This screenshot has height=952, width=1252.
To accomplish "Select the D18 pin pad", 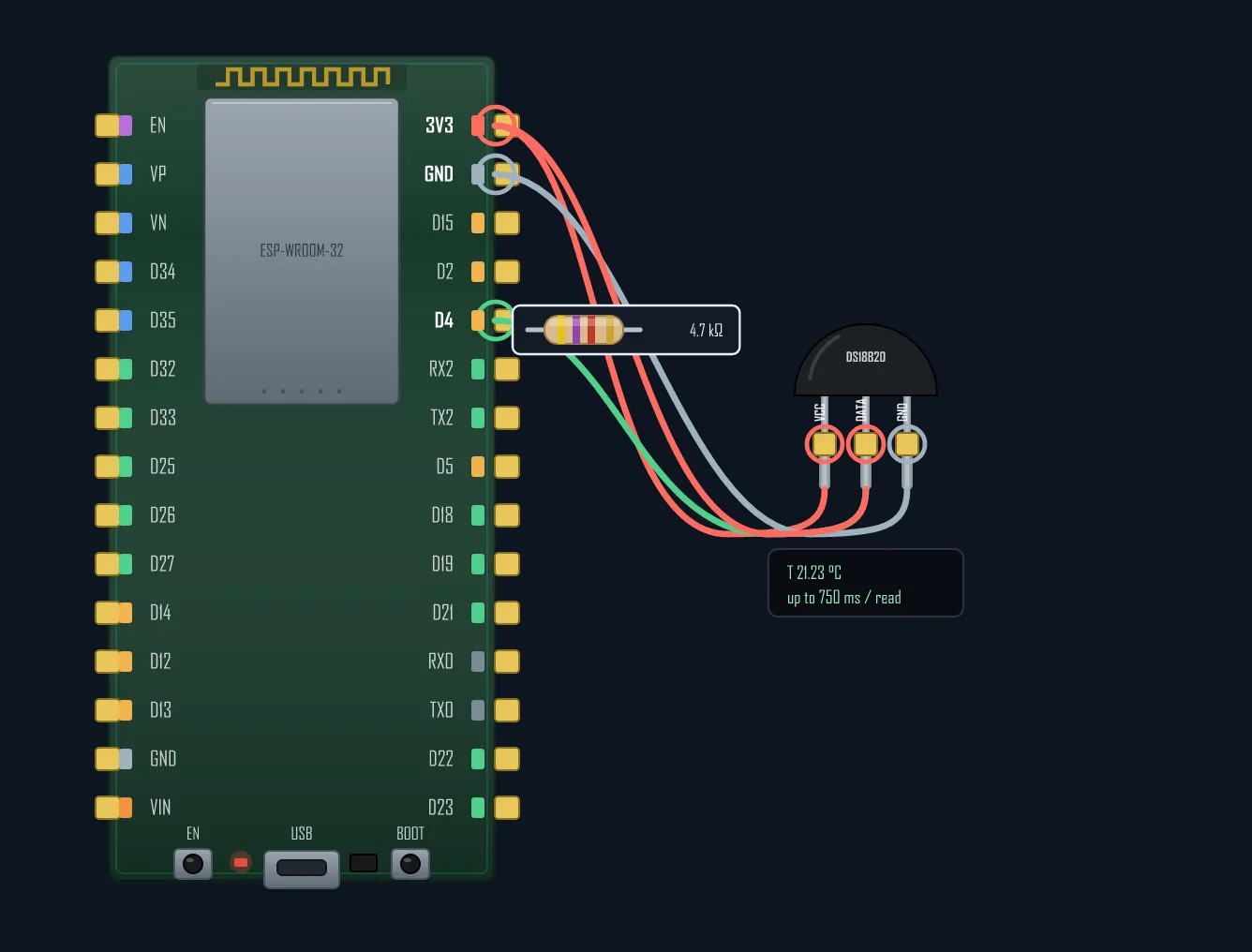I will [x=507, y=515].
